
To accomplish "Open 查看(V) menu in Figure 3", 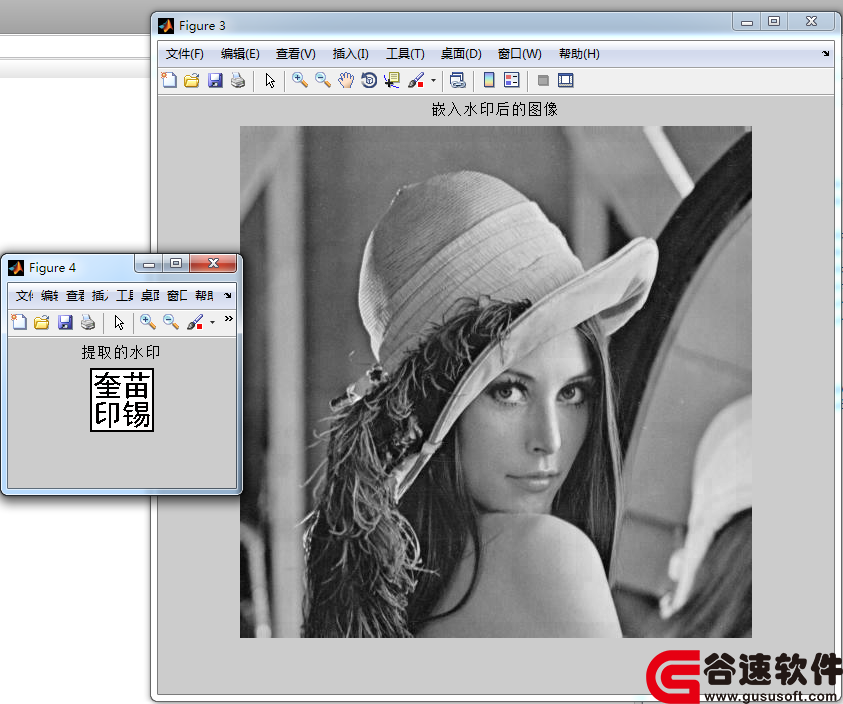I will 296,54.
